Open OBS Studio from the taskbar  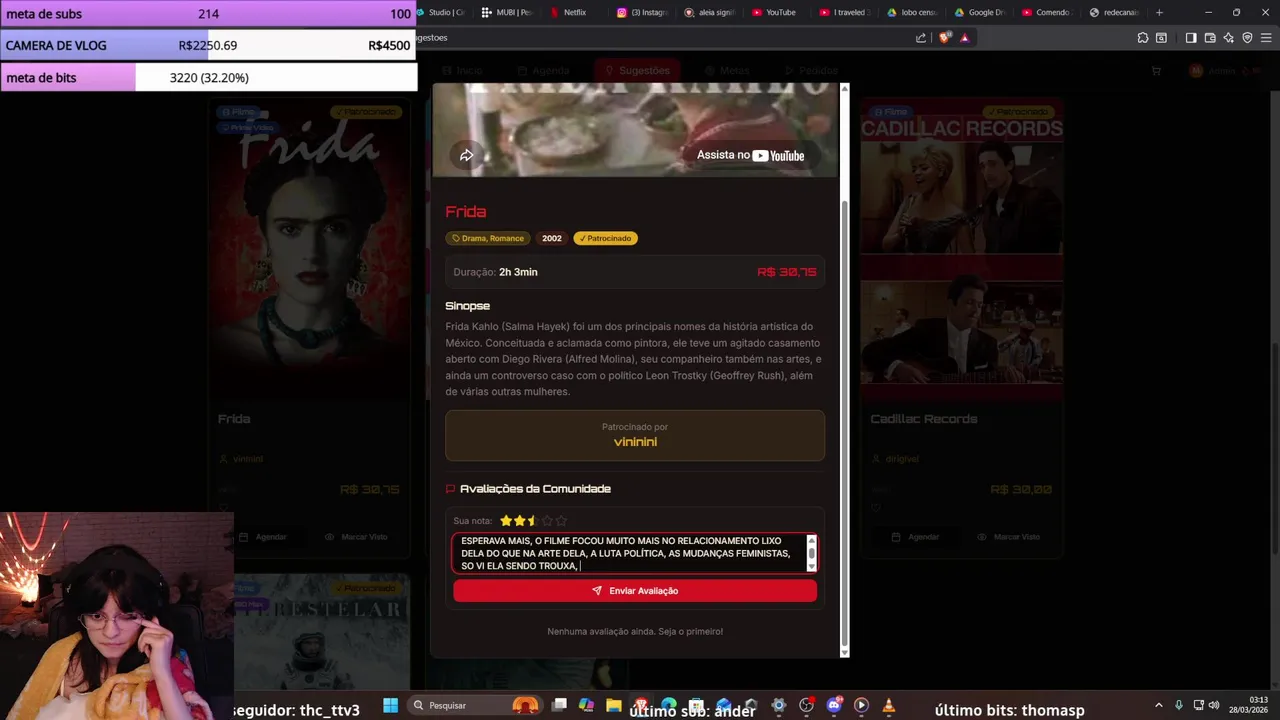click(x=807, y=705)
